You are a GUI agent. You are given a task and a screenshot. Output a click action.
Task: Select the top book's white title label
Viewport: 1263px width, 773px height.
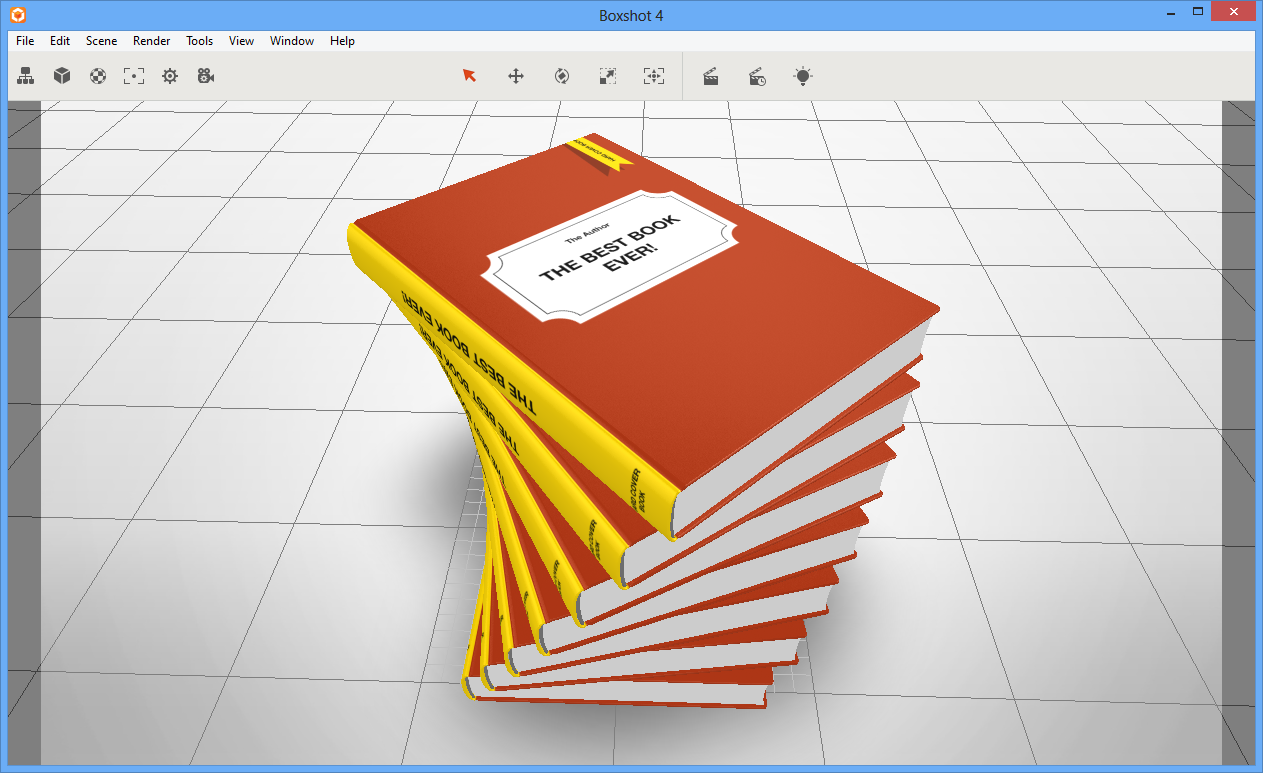(x=610, y=256)
